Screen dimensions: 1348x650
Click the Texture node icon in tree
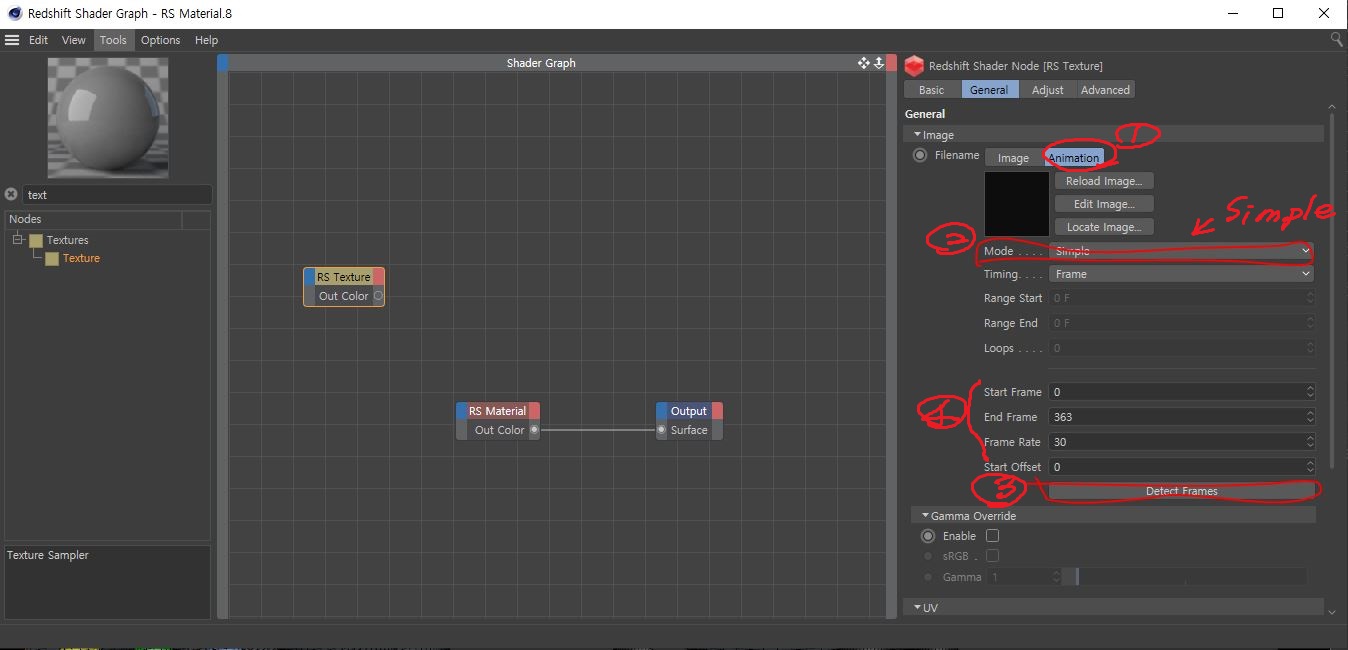[52, 258]
